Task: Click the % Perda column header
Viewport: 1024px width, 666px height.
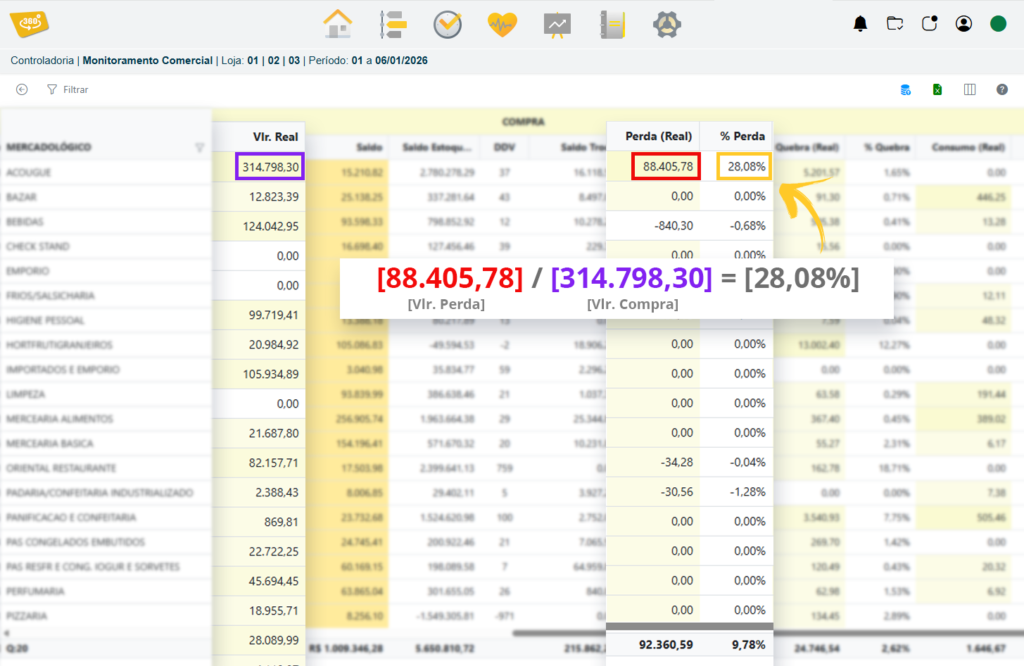Action: click(743, 136)
